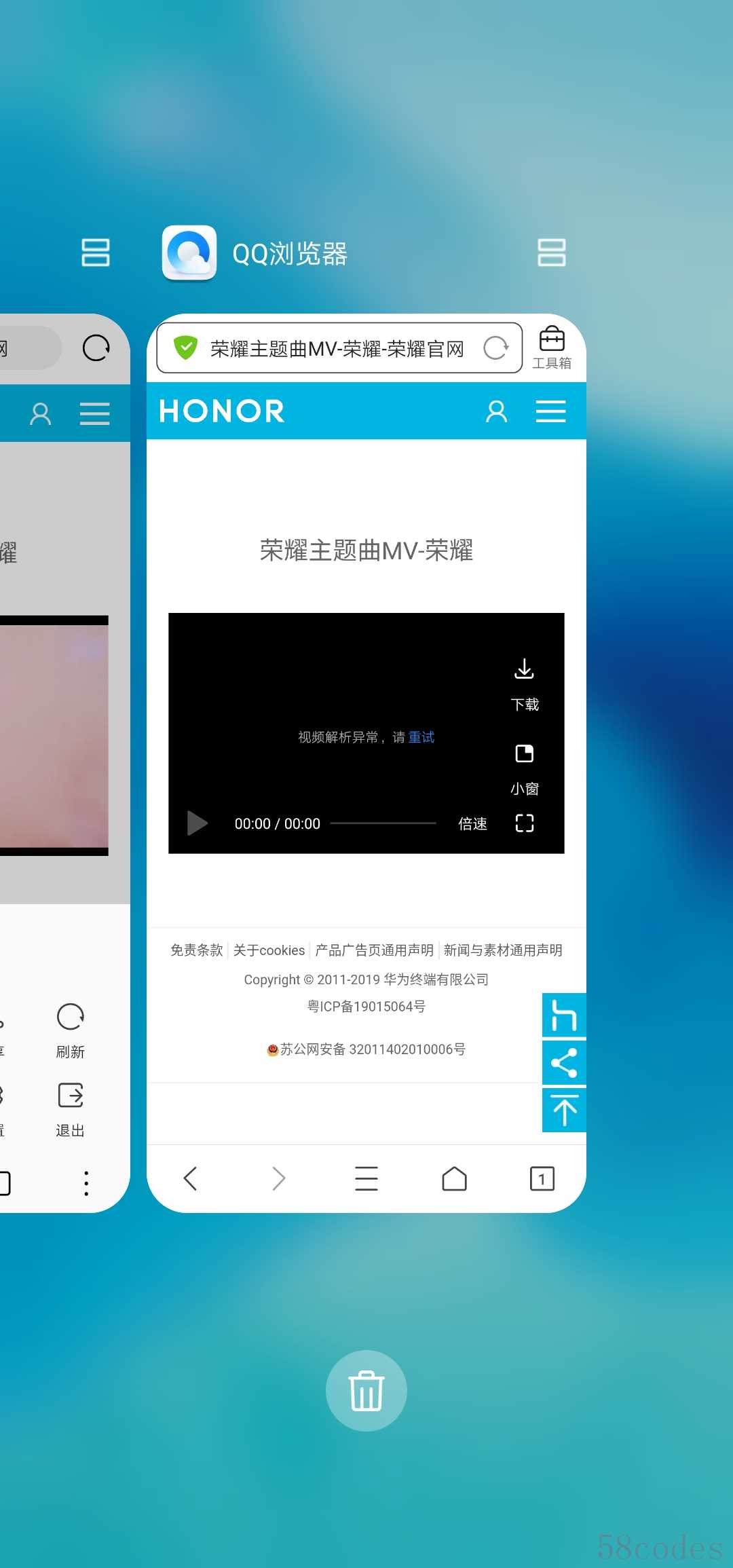The image size is (733, 1568).
Task: Open the 工具箱 toolbox
Action: click(x=552, y=348)
